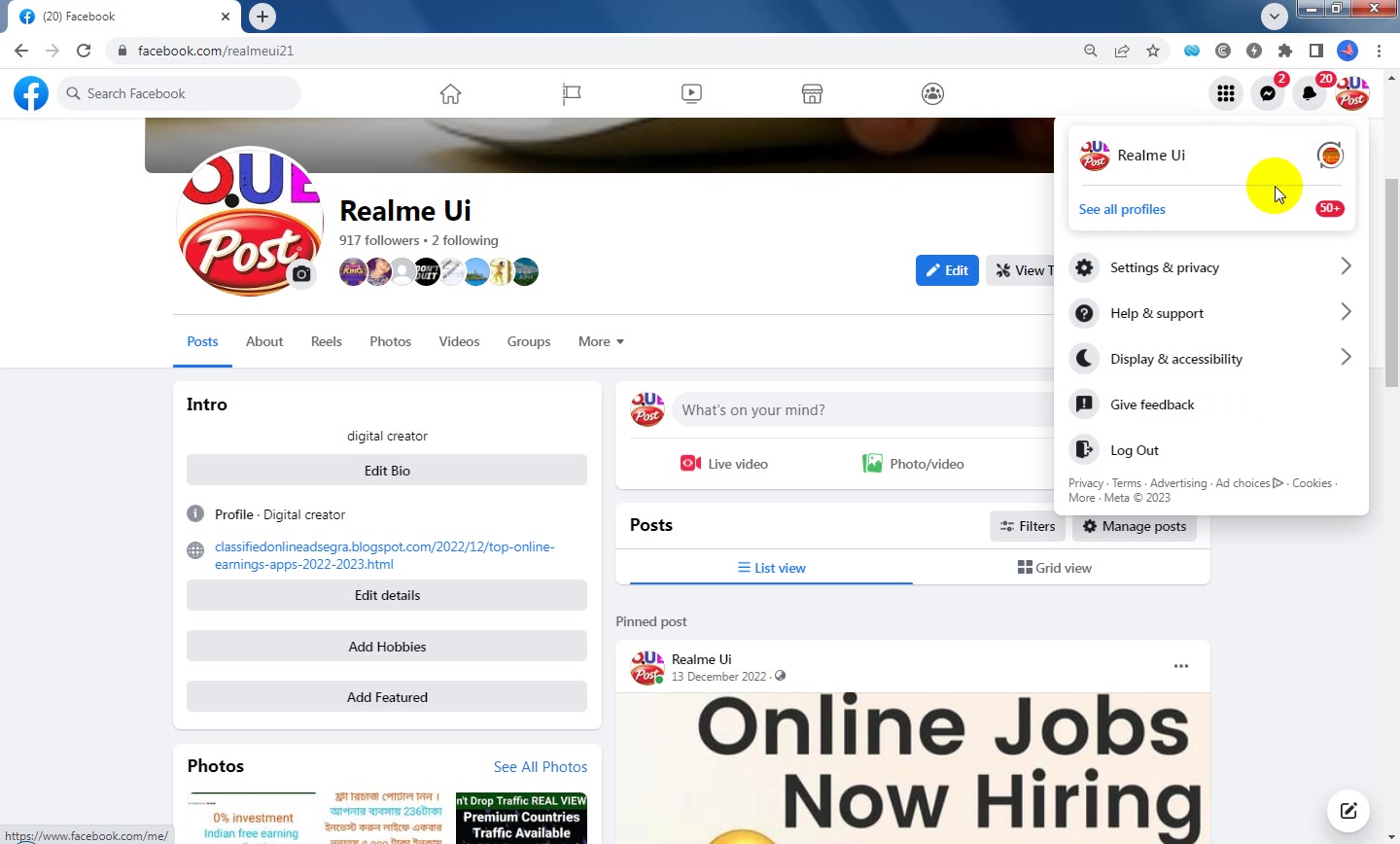Click the Edit Bio button
The height and width of the screenshot is (844, 1400).
[387, 471]
